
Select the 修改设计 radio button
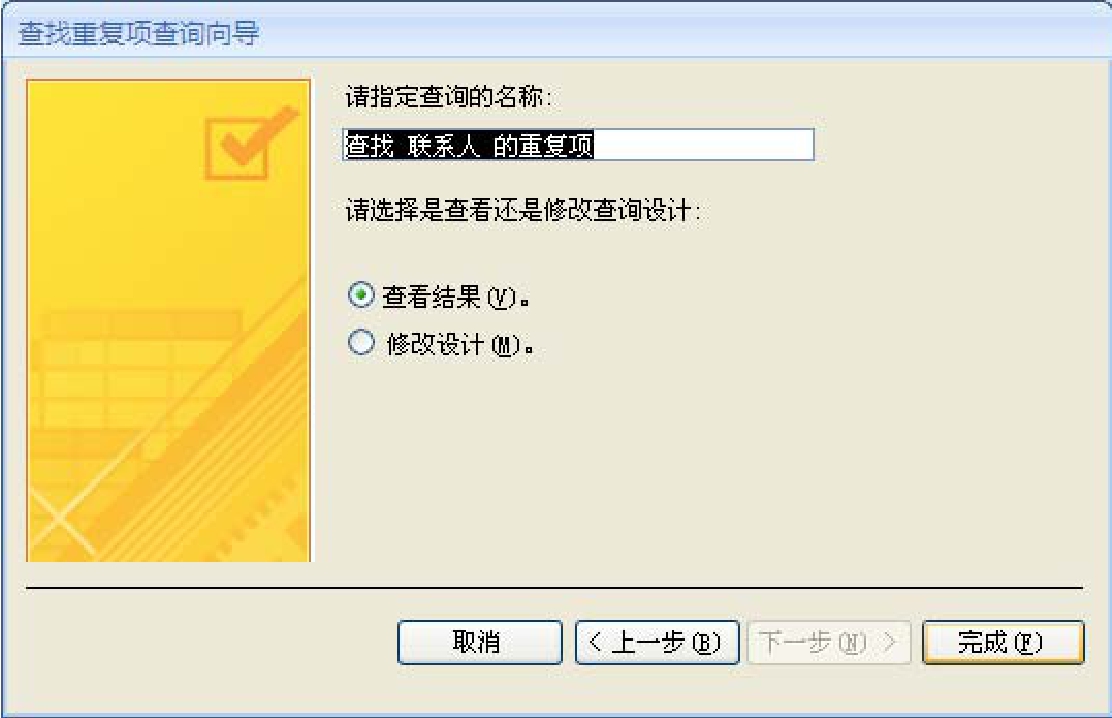361,343
